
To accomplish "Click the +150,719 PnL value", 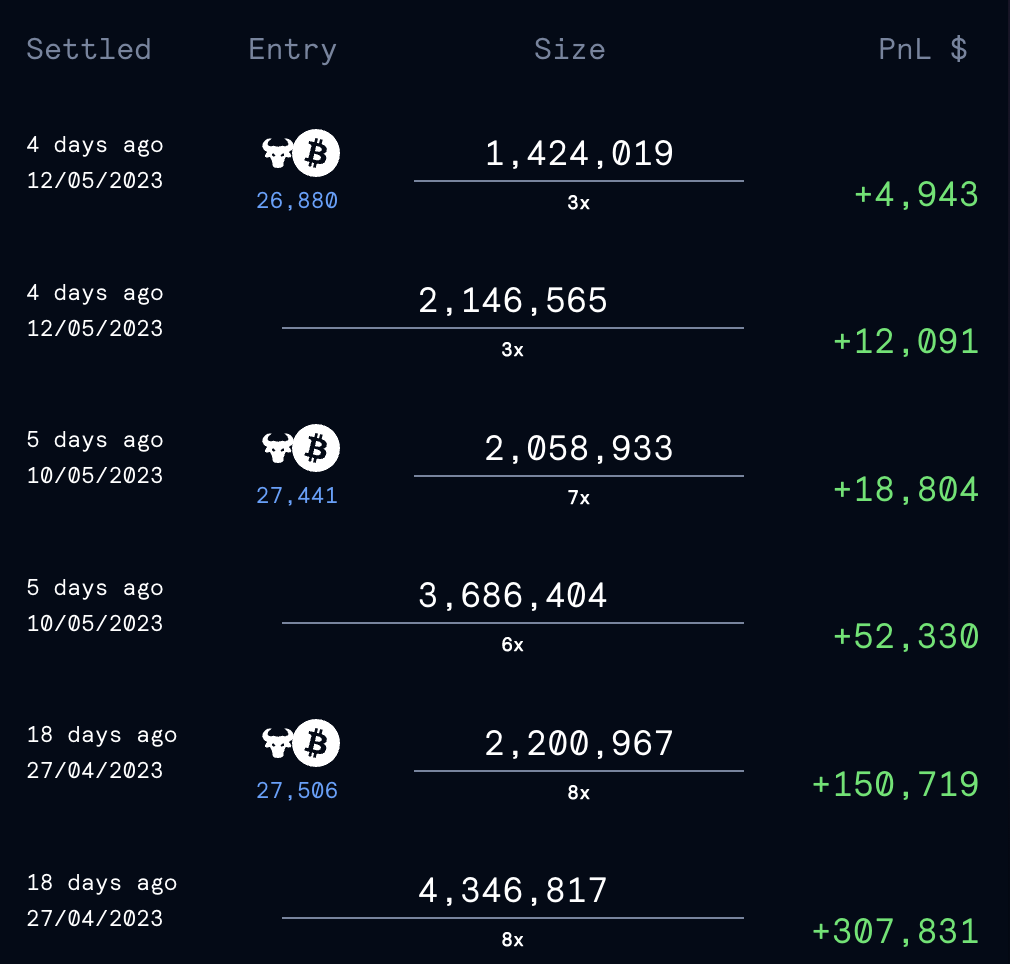I will coord(895,785).
